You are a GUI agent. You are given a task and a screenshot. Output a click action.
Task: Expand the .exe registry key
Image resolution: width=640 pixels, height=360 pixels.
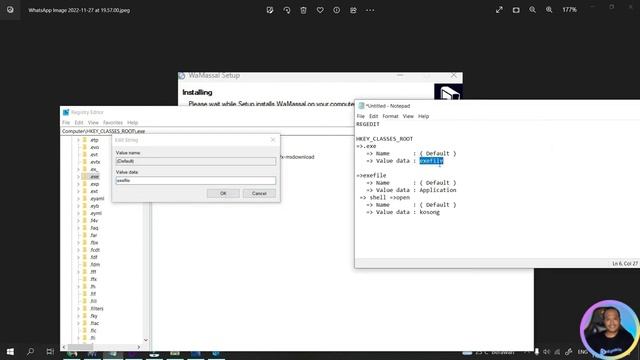(x=78, y=177)
